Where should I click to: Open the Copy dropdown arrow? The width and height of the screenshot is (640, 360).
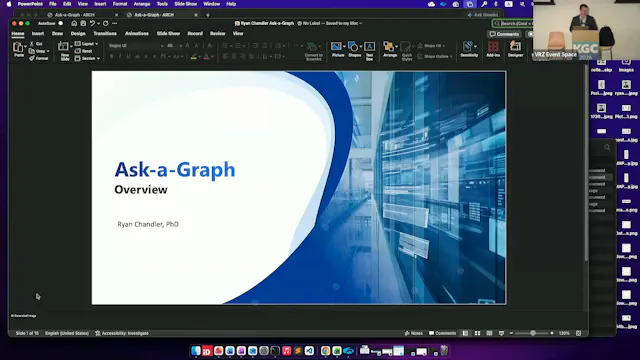48,51
